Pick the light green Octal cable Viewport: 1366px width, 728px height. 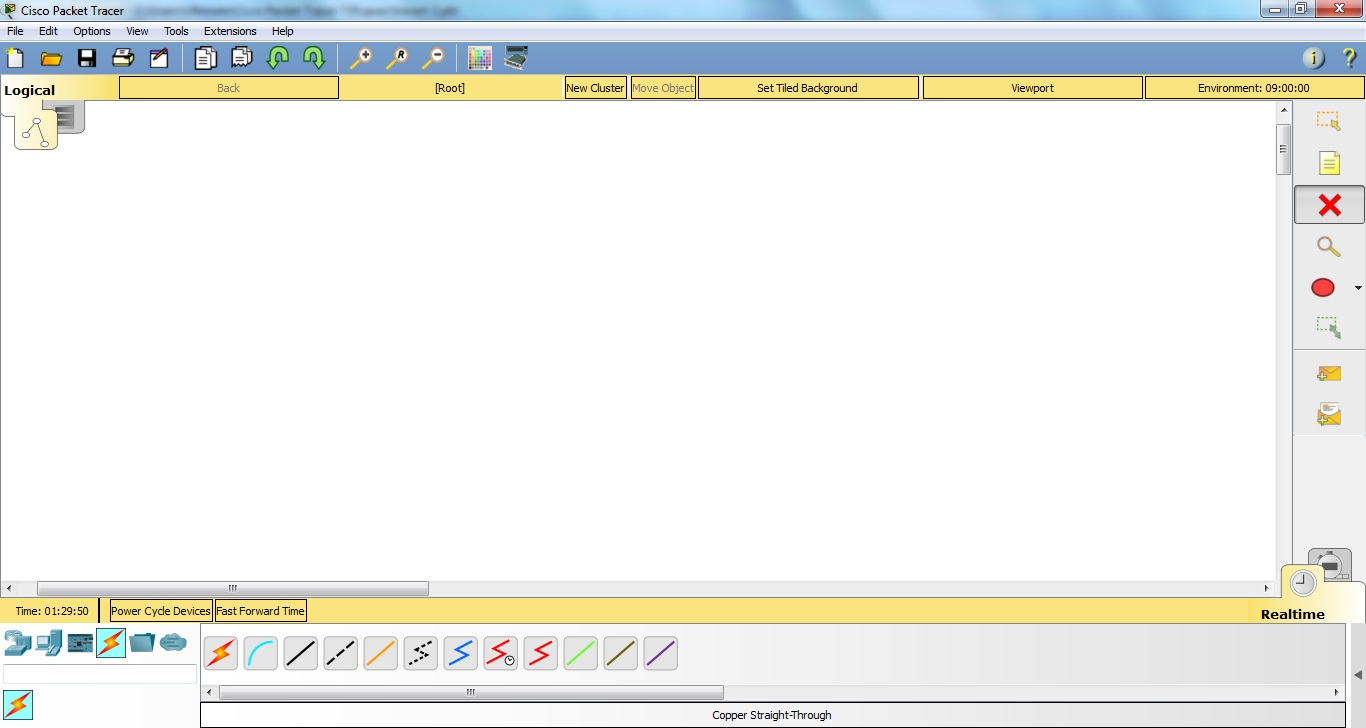coord(581,654)
